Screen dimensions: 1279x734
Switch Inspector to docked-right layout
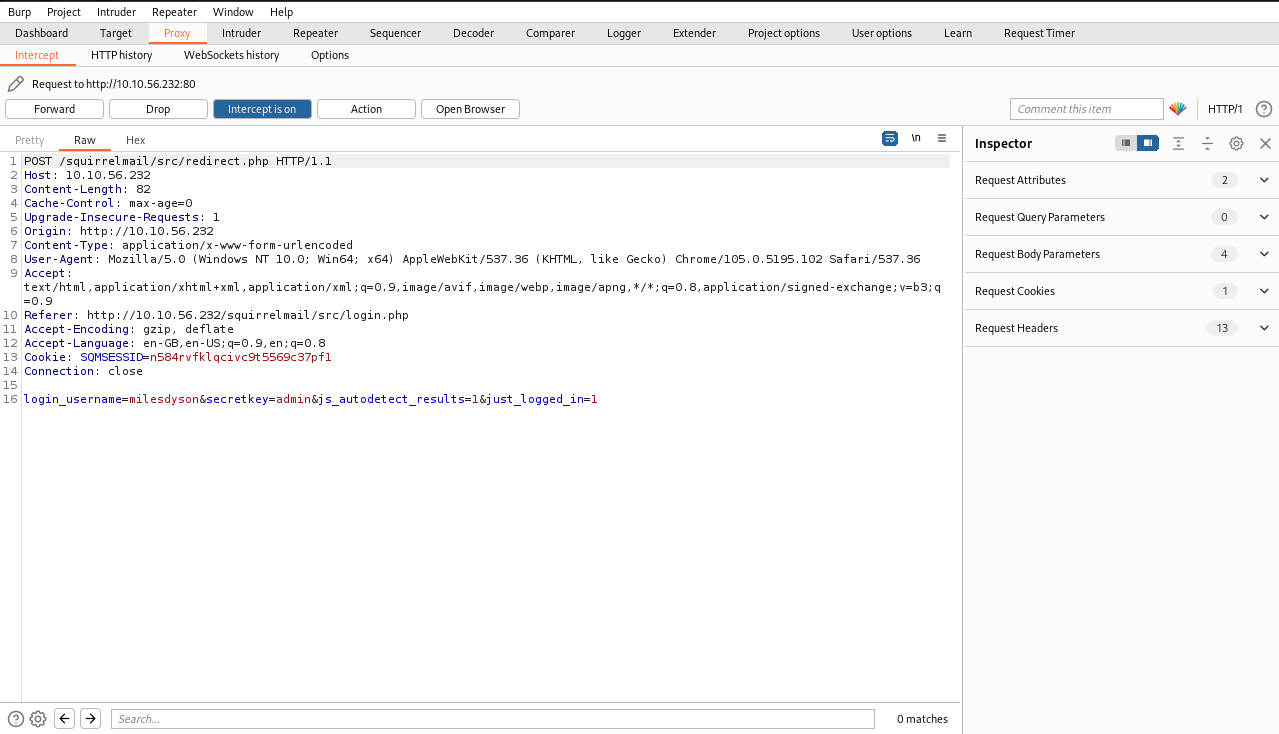[x=1148, y=143]
